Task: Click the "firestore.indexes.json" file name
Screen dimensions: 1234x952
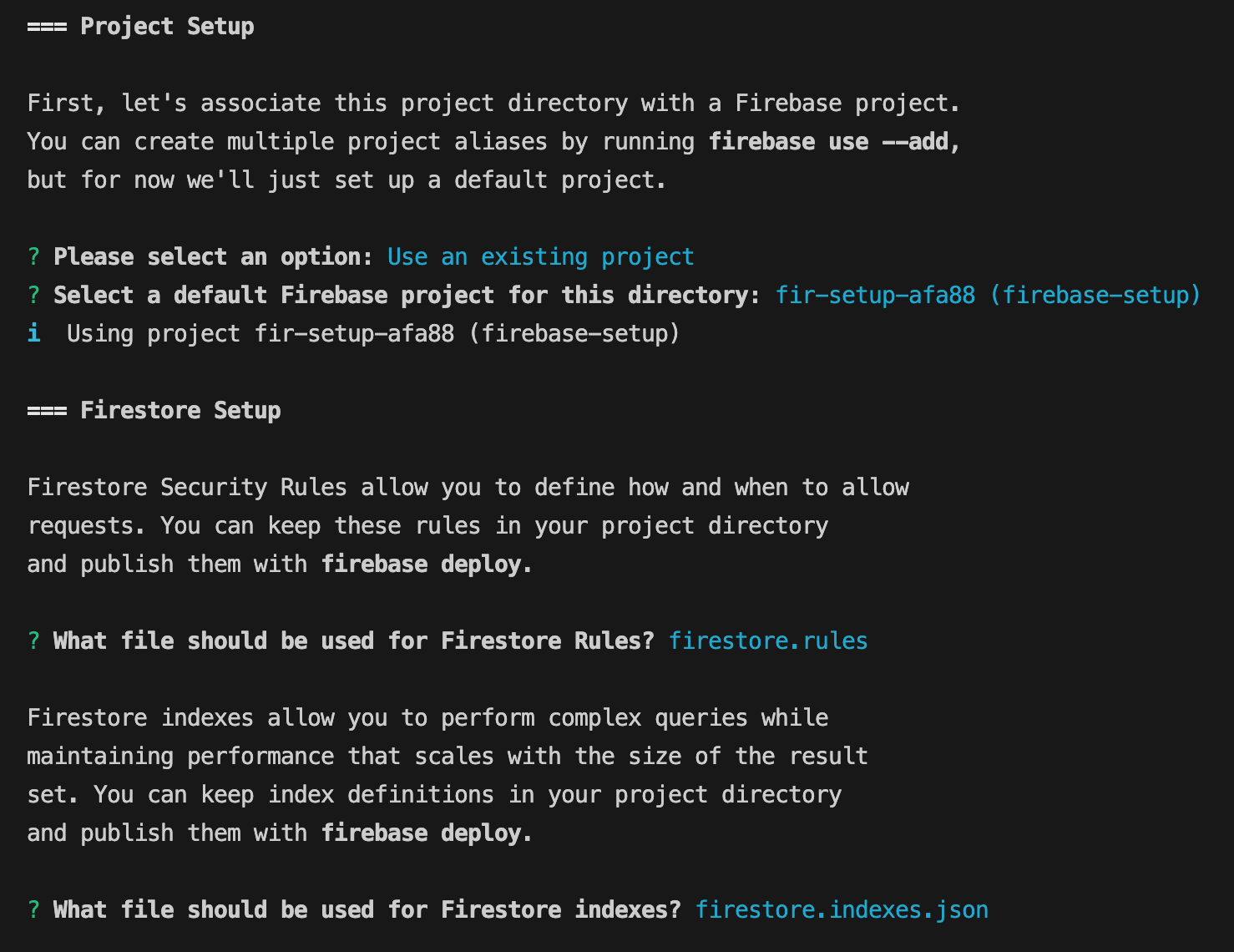Action: (x=842, y=909)
